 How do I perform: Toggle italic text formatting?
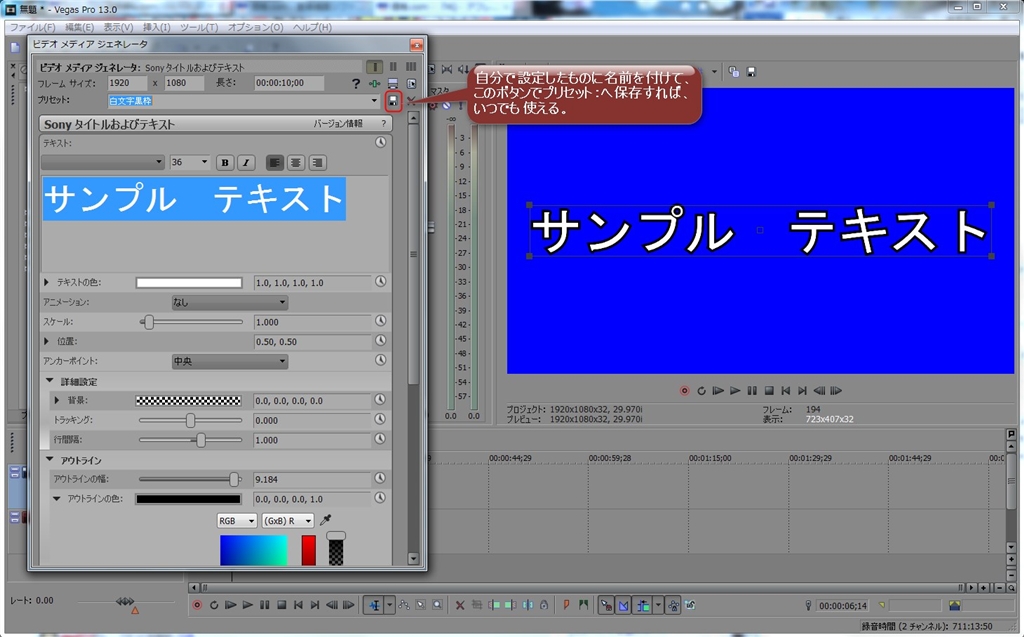[x=246, y=163]
